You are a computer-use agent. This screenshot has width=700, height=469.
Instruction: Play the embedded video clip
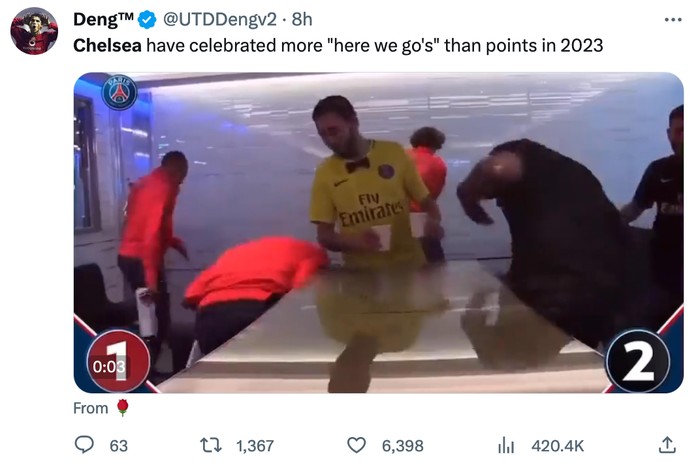click(378, 232)
